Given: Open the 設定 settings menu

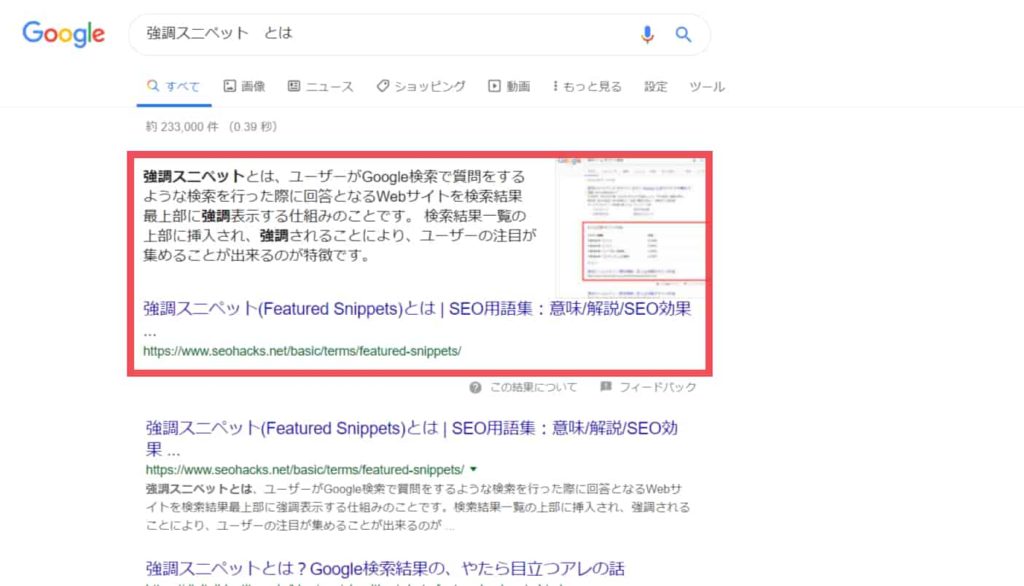Looking at the screenshot, I should [656, 87].
